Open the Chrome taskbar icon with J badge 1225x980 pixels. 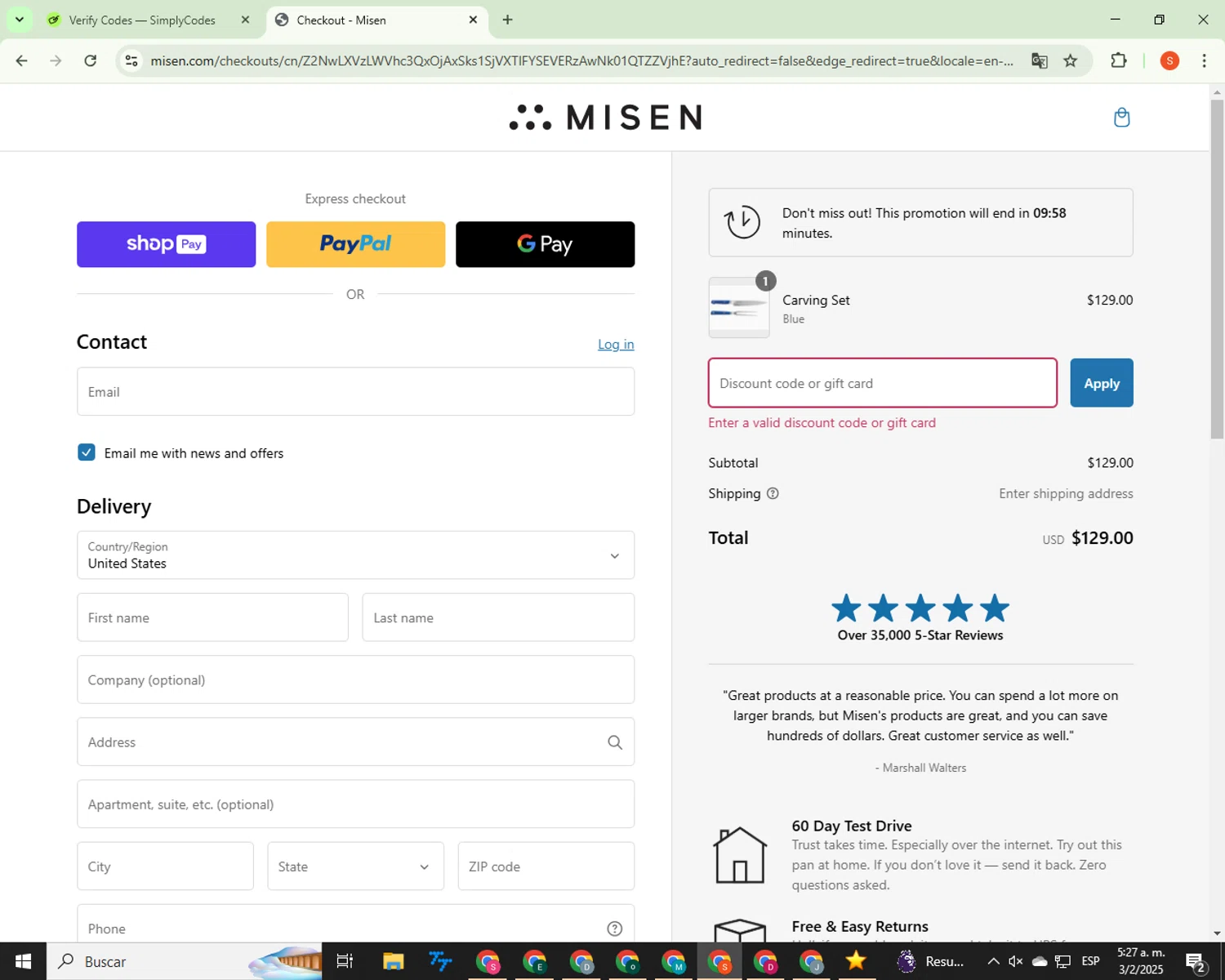(811, 961)
